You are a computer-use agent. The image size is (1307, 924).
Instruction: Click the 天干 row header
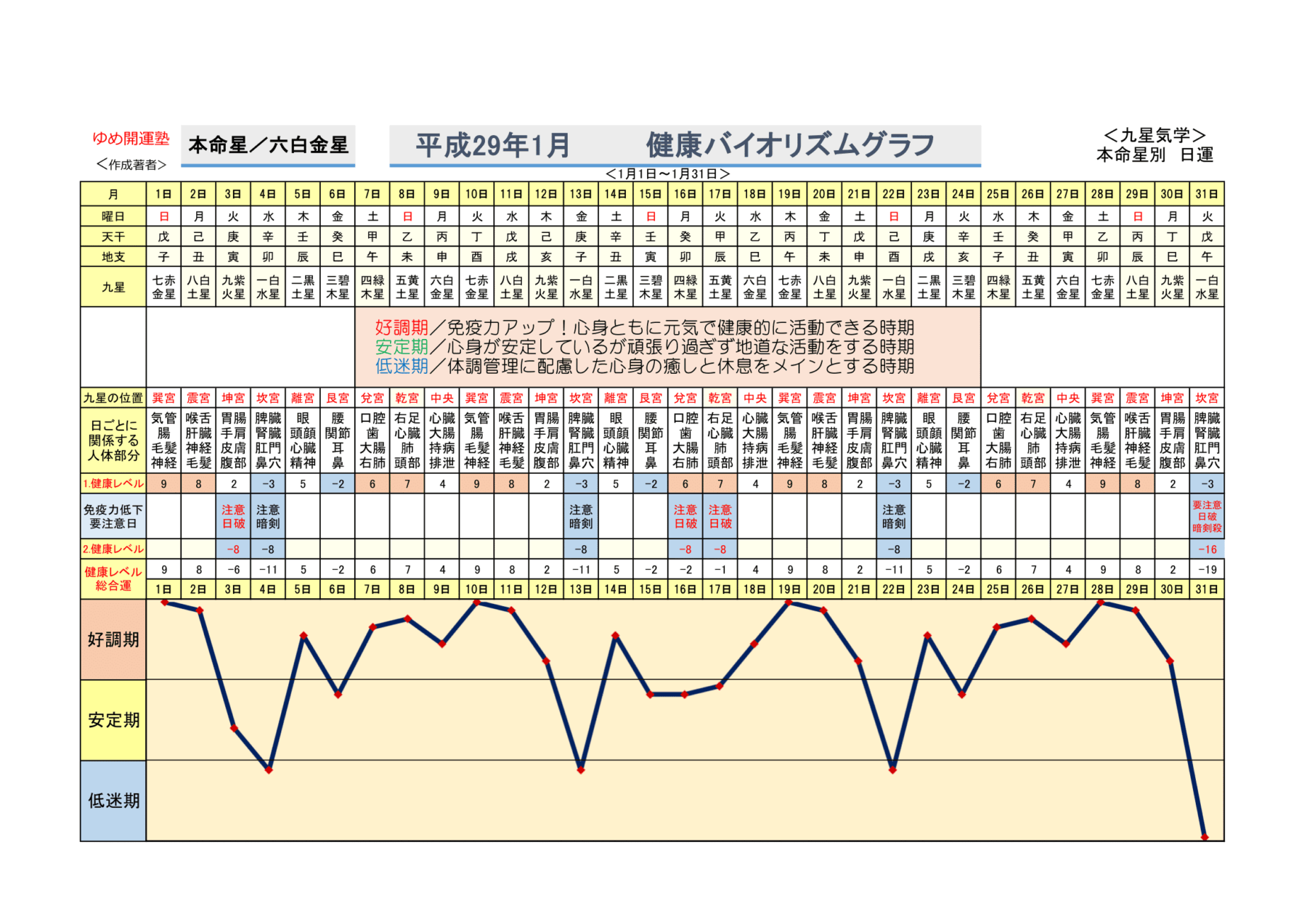[x=113, y=237]
